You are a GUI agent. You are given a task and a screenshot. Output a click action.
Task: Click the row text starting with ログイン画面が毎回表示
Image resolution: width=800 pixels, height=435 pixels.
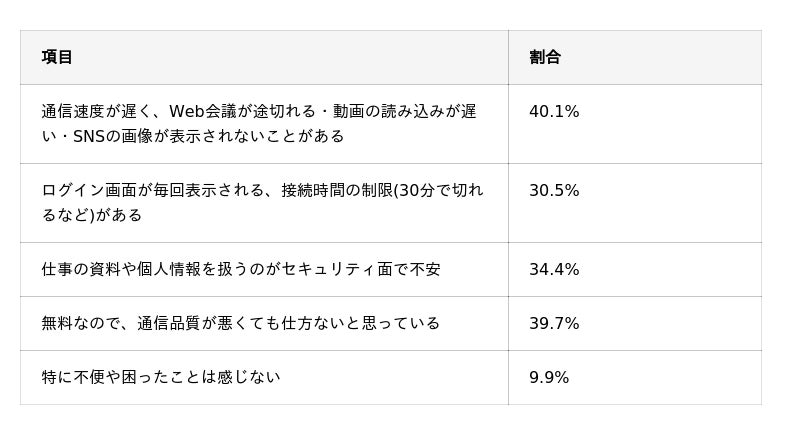point(262,203)
